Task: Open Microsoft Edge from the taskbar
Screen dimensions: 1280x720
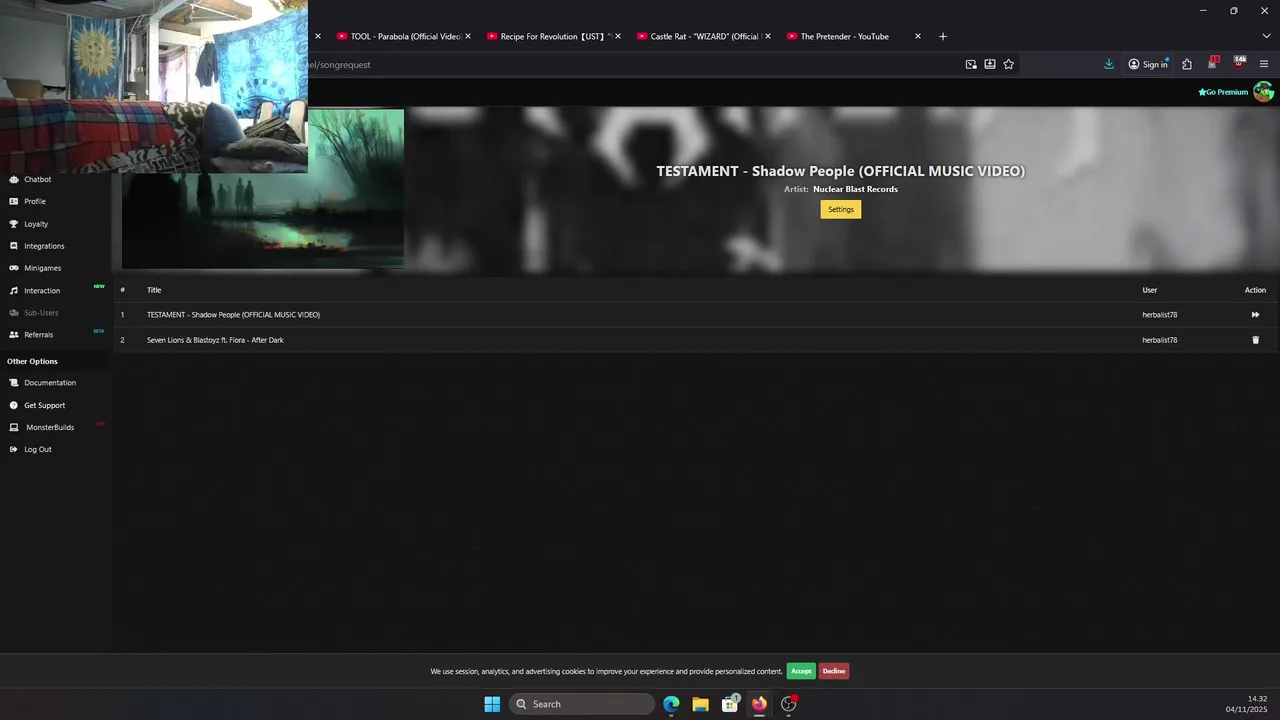Action: 671,704
